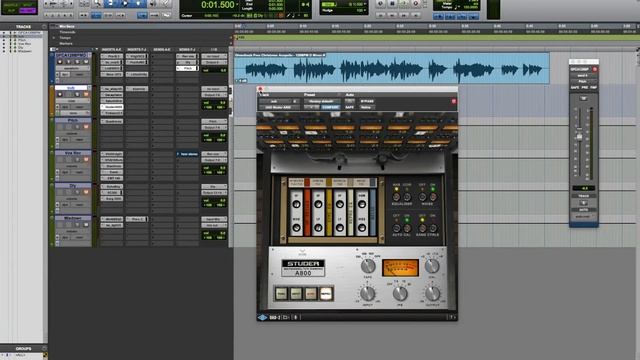Turn Auto Cal switch ON
The height and width of the screenshot is (360, 640).
407,228
